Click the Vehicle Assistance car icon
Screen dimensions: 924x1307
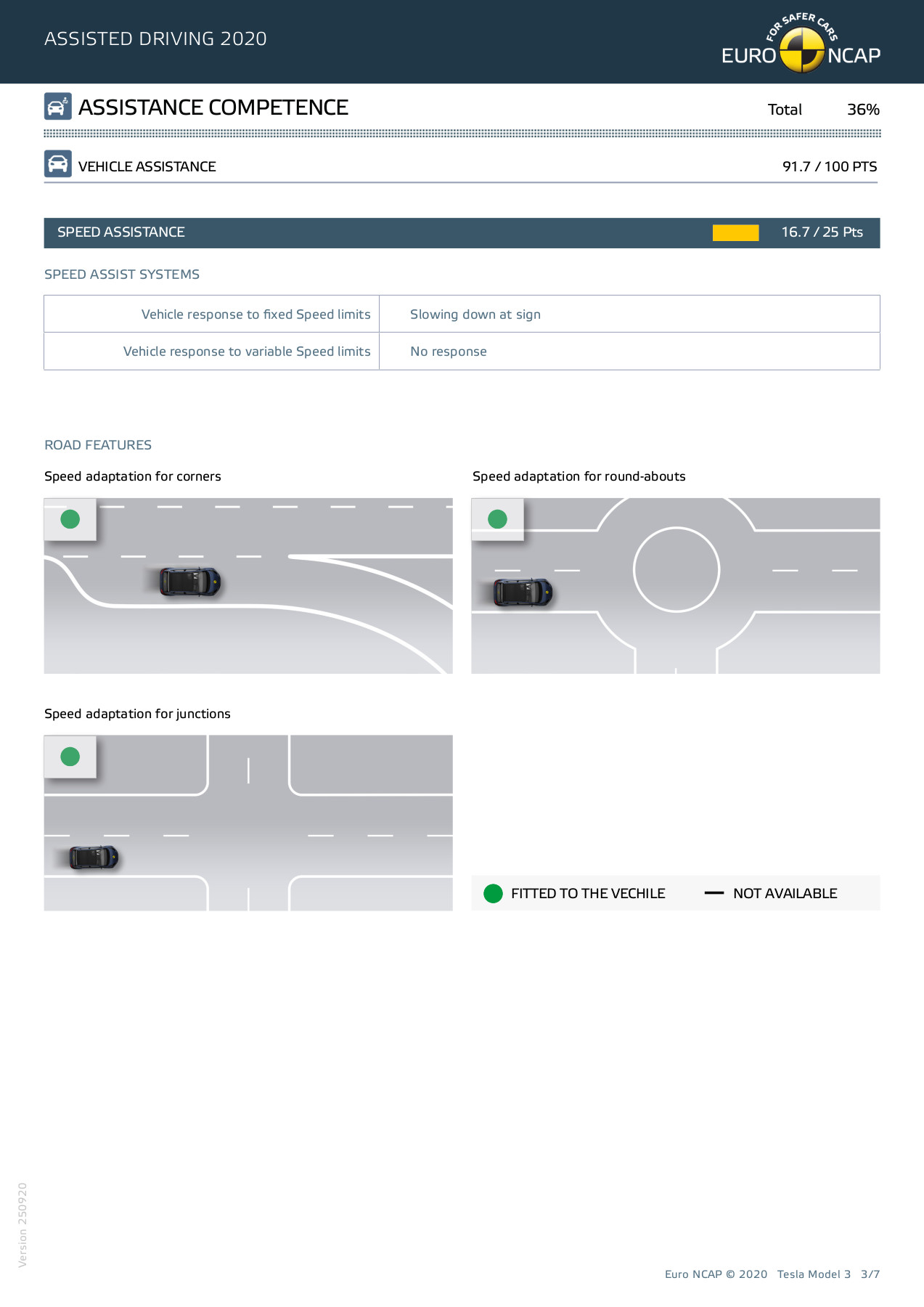(x=57, y=164)
